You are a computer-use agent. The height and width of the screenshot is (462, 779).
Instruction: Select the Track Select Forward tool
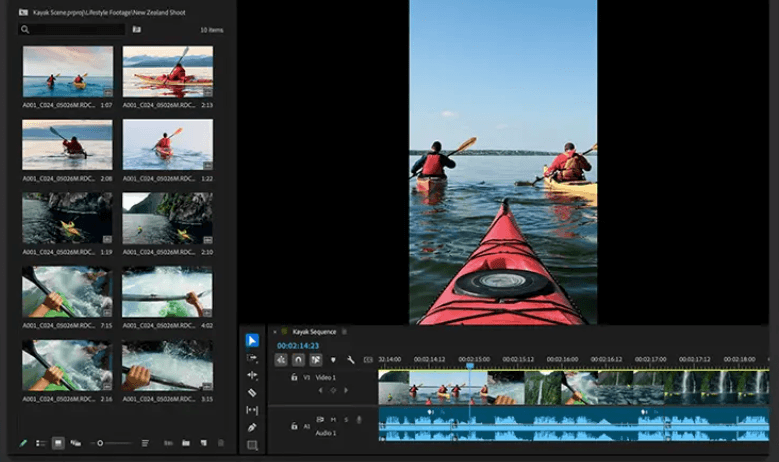(252, 358)
